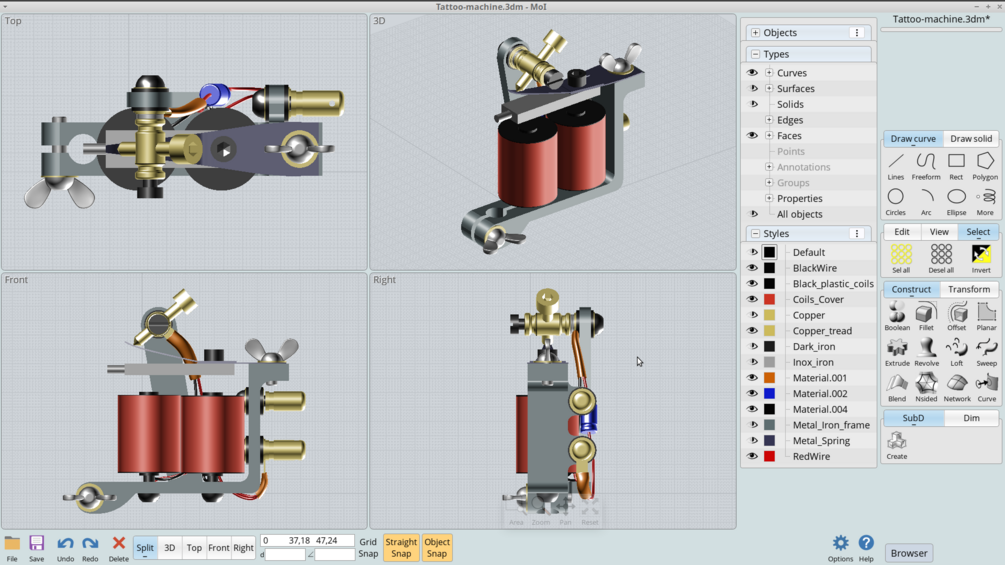Toggle visibility eye for Coils_Cover style
The width and height of the screenshot is (1005, 565).
point(752,299)
